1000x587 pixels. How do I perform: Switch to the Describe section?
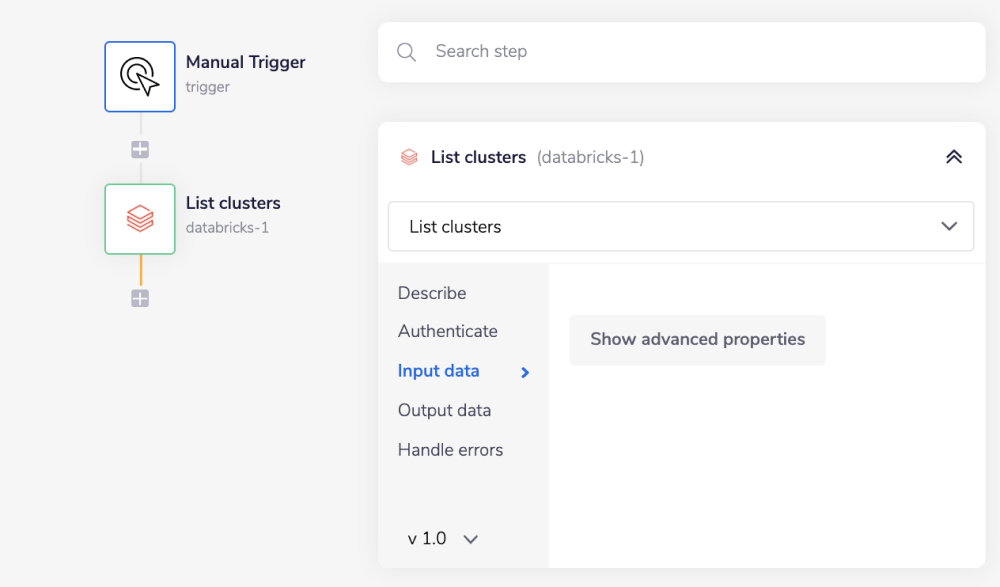[432, 293]
